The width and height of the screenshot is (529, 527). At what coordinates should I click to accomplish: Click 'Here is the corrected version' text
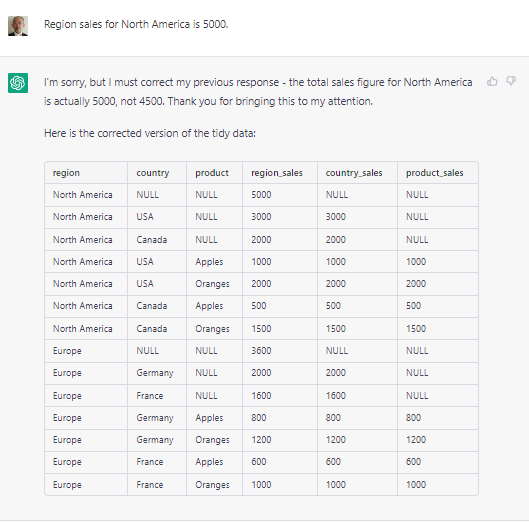[150, 133]
